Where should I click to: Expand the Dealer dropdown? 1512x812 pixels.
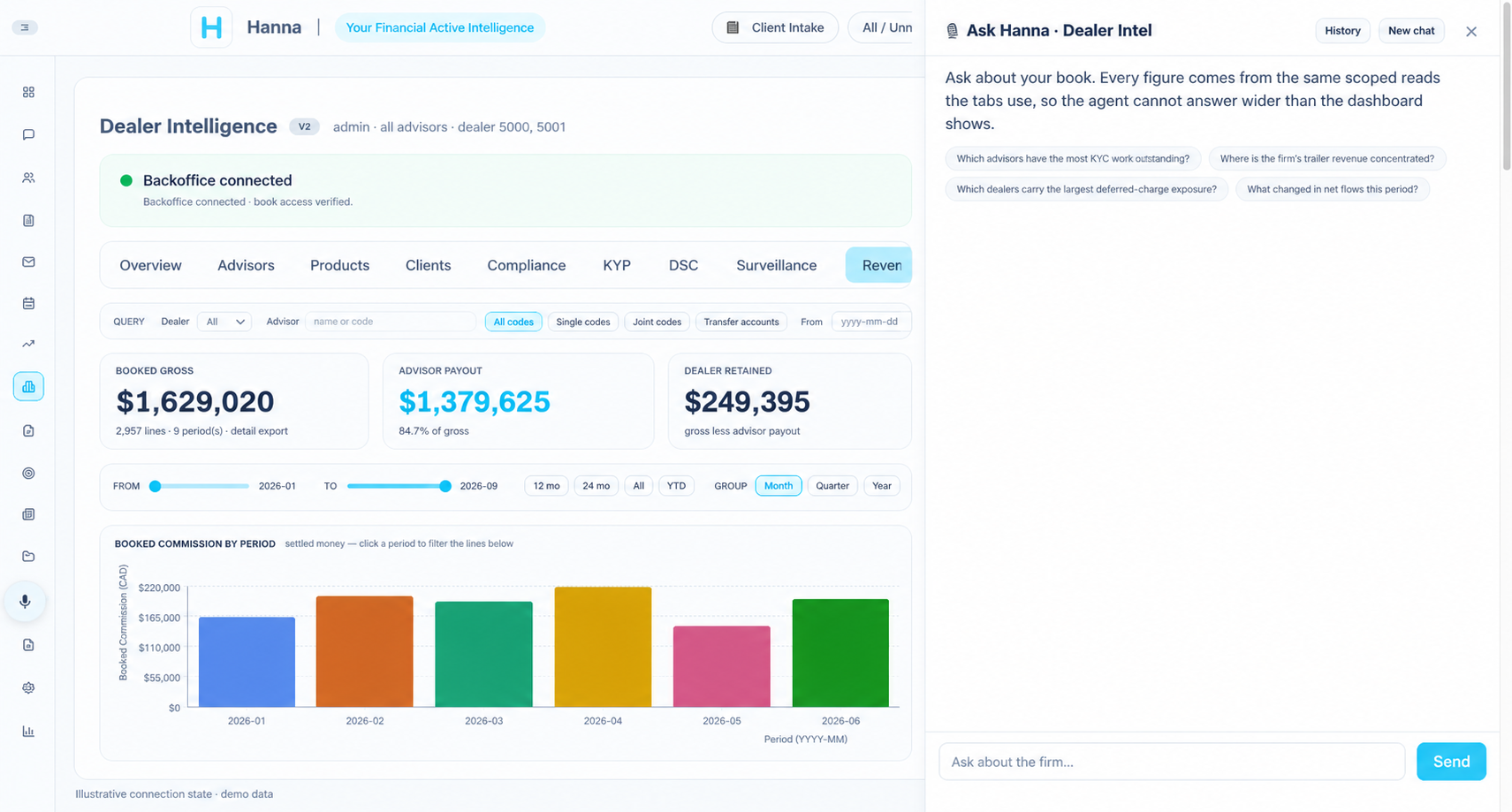pyautogui.click(x=224, y=322)
